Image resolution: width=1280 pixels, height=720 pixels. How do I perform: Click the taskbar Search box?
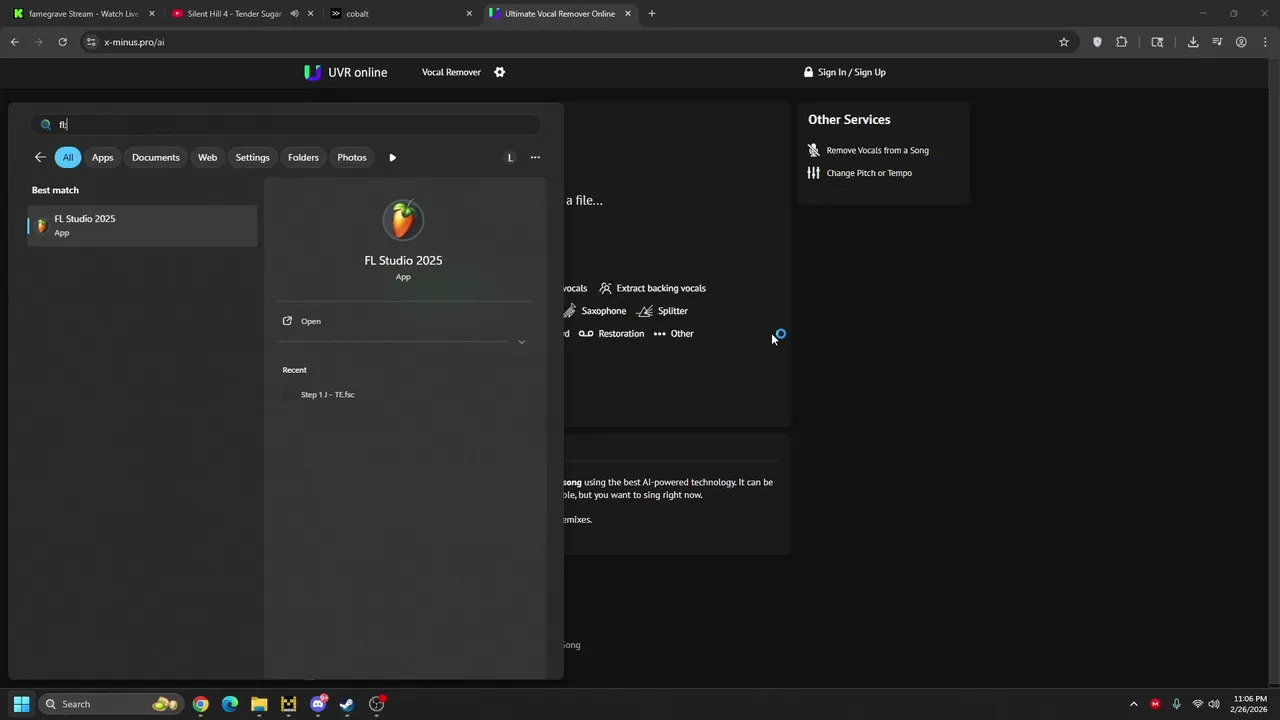click(x=111, y=704)
